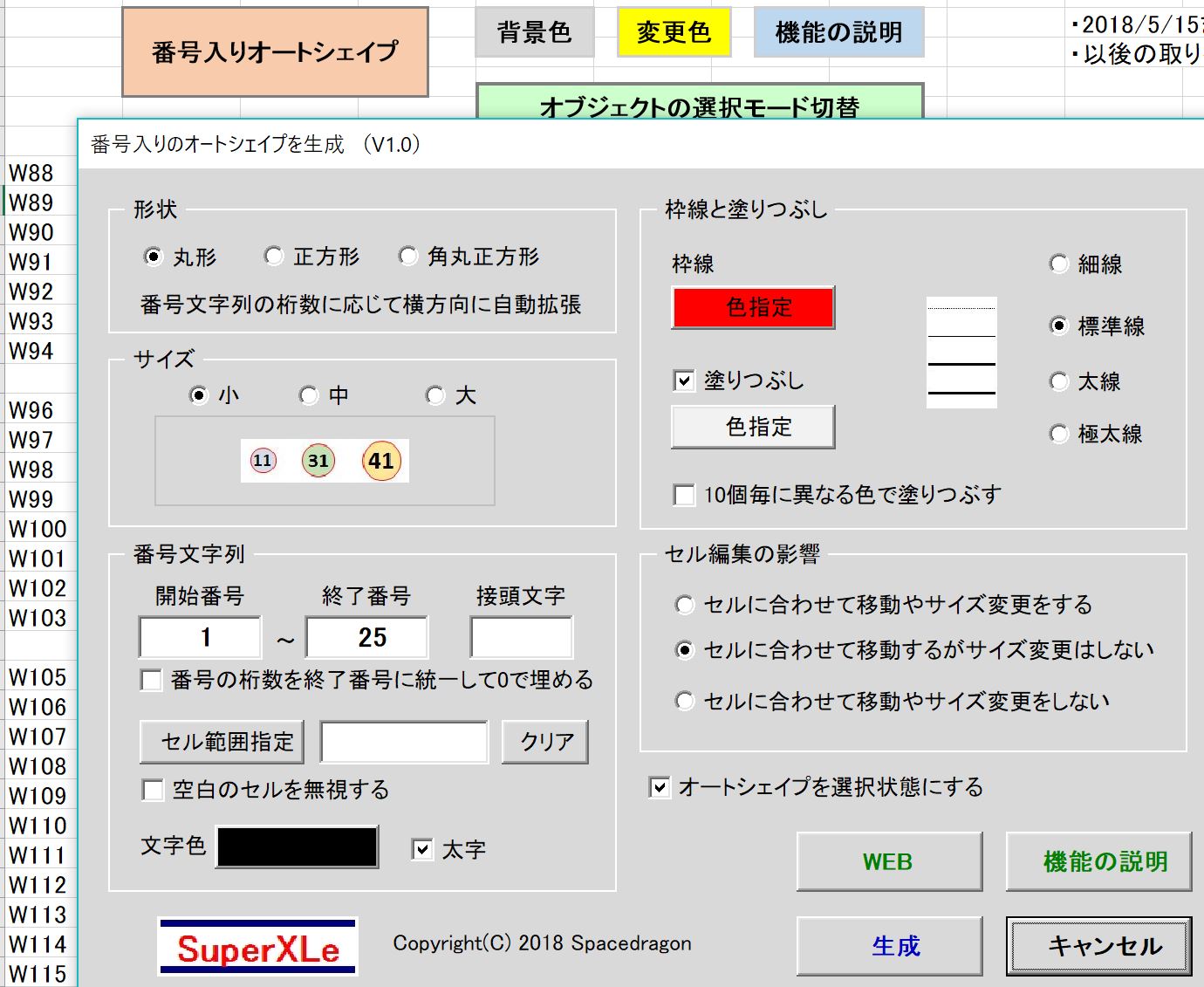Click the セル範囲指定 button
This screenshot has width=1204, height=987.
(222, 742)
